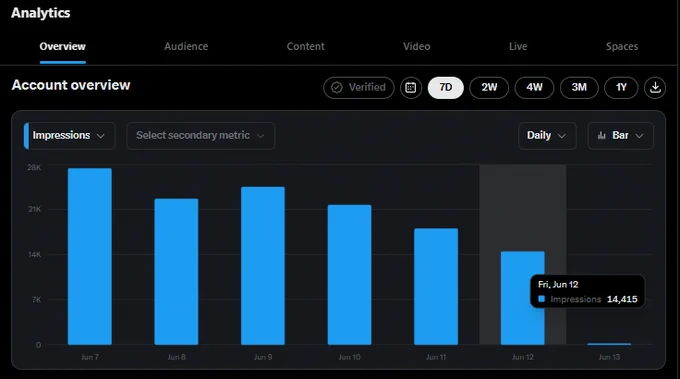680x379 pixels.
Task: Expand the Daily interval dropdown
Action: coord(547,136)
